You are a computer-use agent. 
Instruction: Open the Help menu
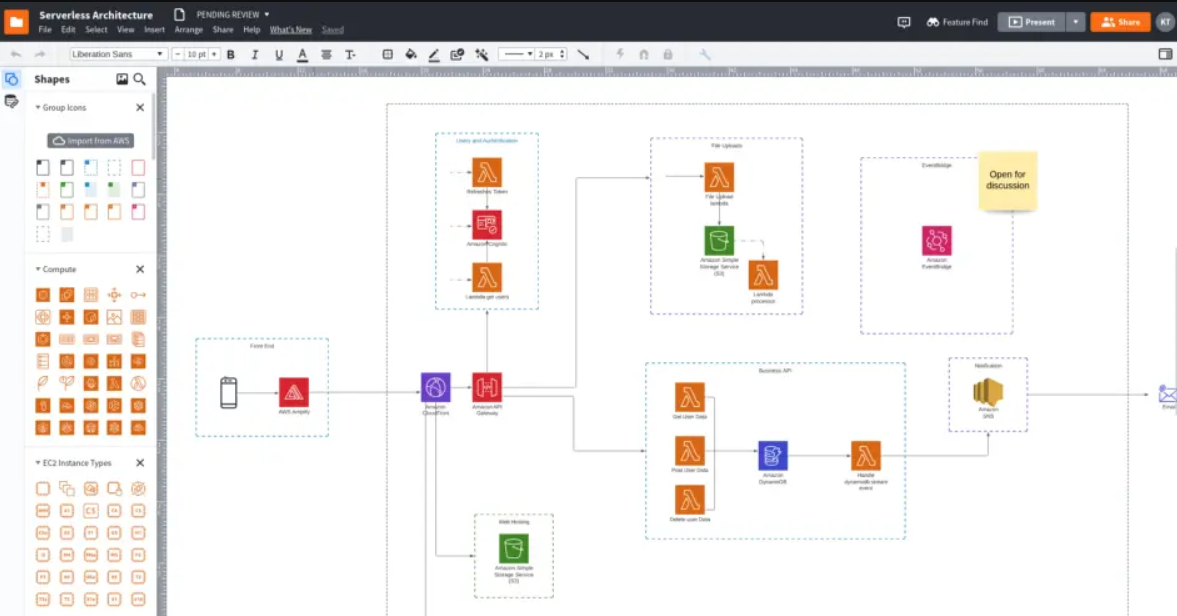251,30
